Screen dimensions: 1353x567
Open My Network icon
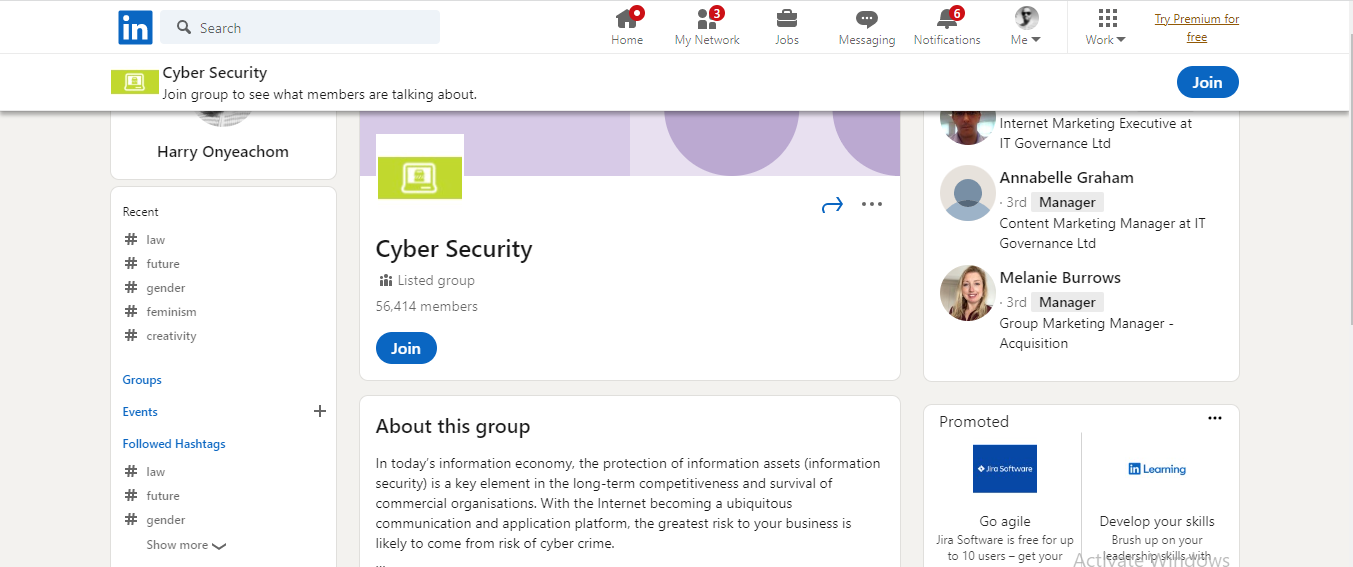[x=708, y=18]
